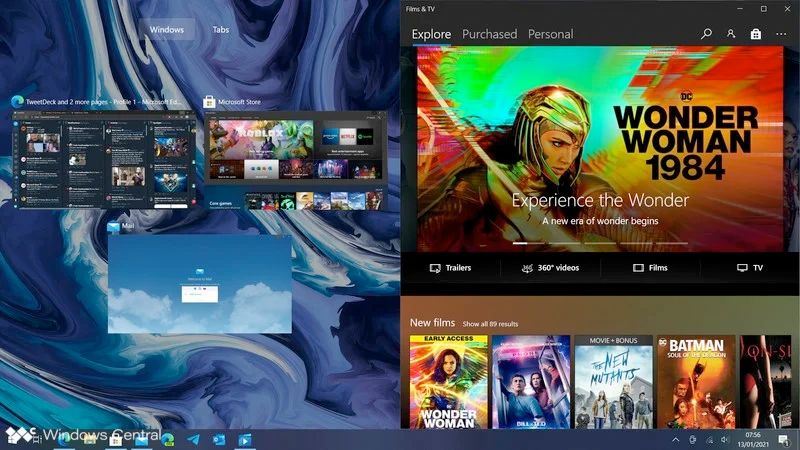The image size is (800, 450).
Task: Expand the system tray hidden icons chevron
Action: click(676, 439)
